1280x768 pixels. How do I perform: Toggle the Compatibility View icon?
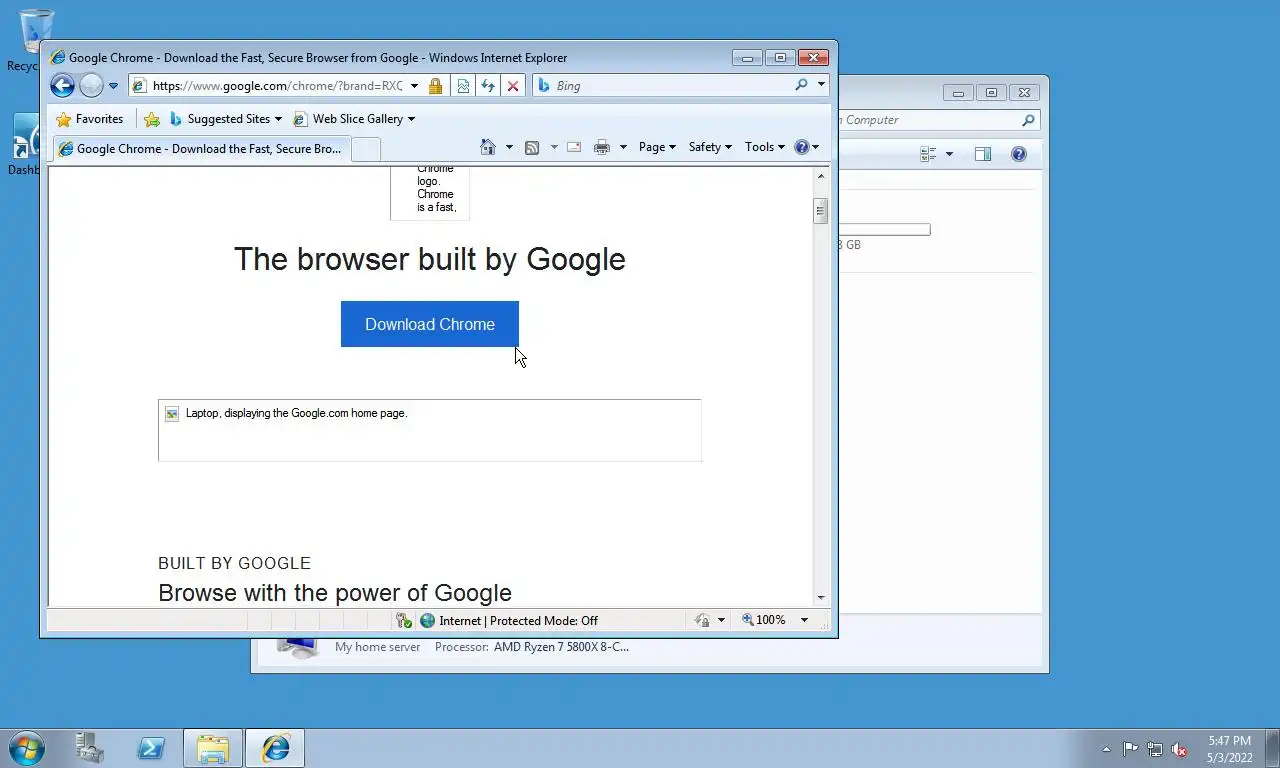coord(463,86)
